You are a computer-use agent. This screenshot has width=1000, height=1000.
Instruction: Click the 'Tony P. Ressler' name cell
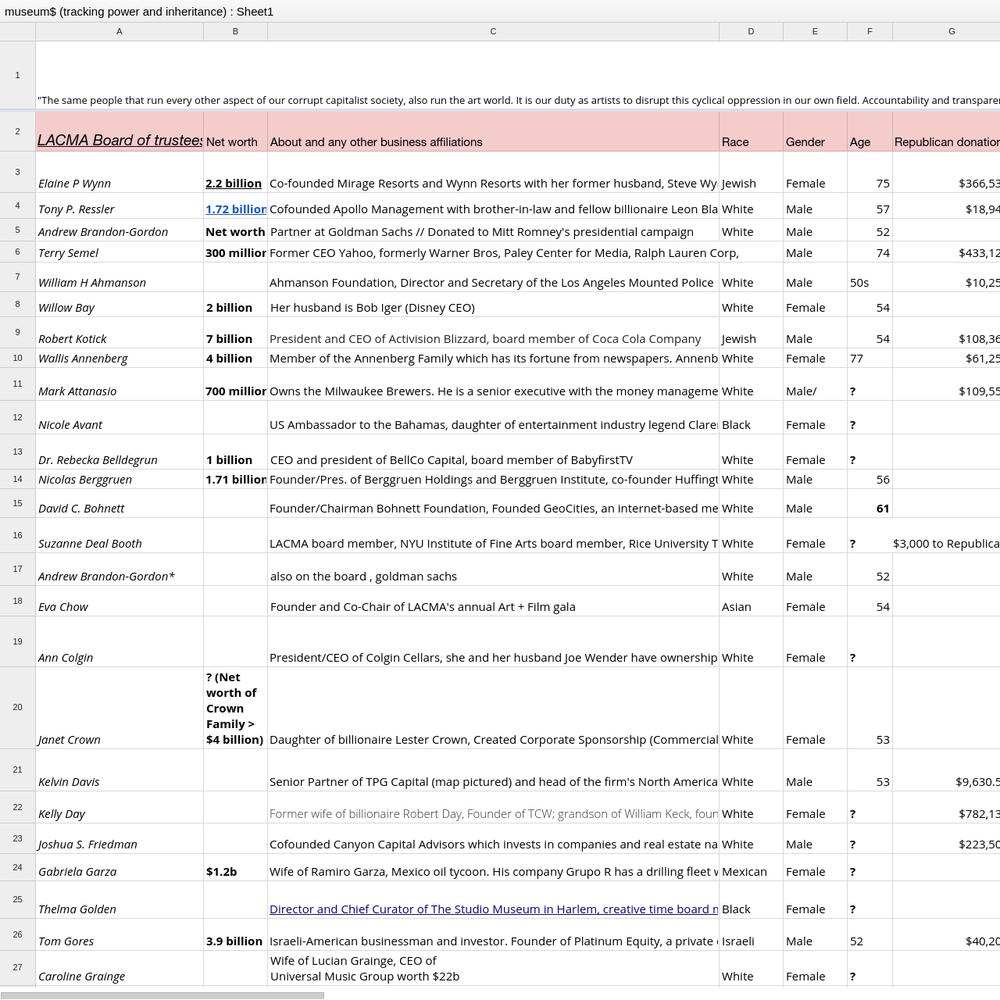click(119, 206)
